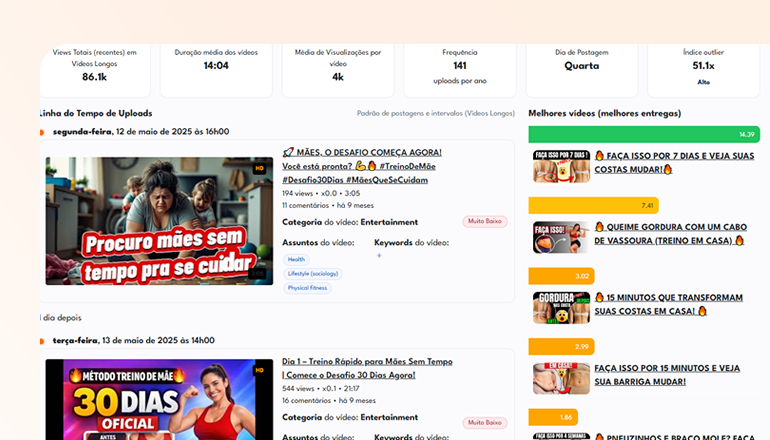The width and height of the screenshot is (770, 440).
Task: Open 'FAÇA ISSO POR 15 MINUTOS E VEJA SUA BARRIGA MUDAR' link
Action: coord(667,375)
